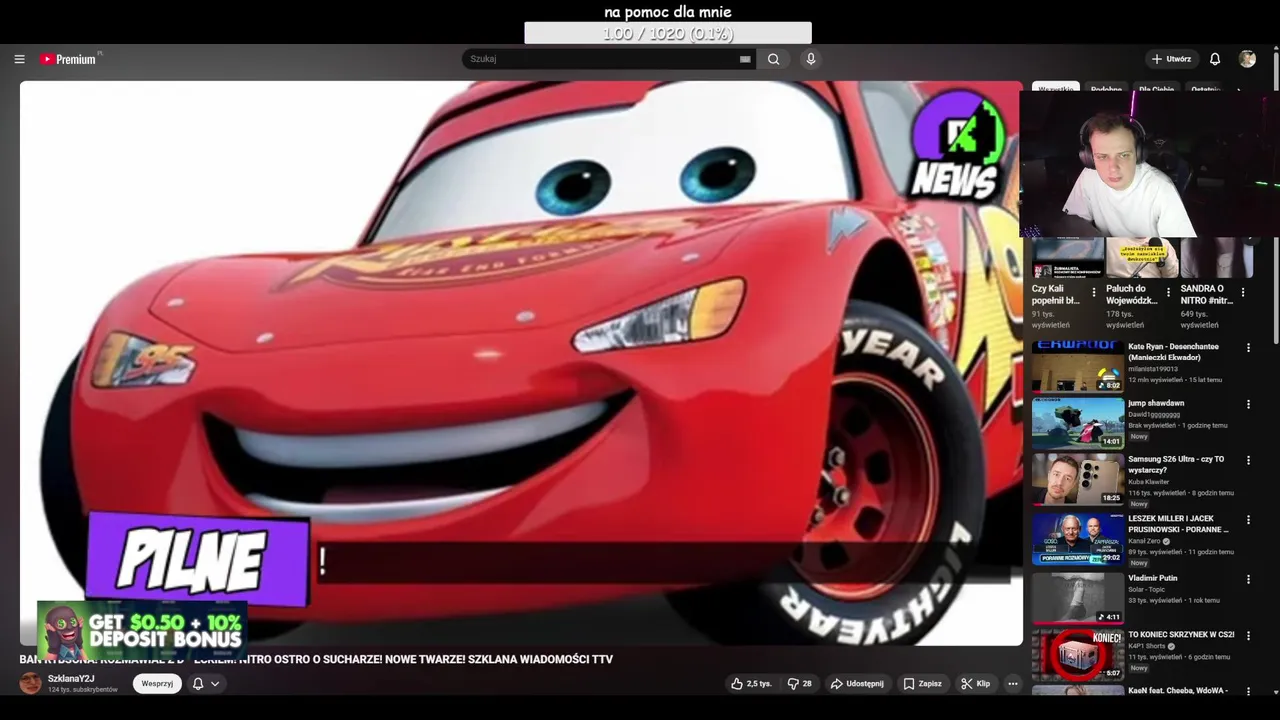Screen dimensions: 1280x720
Task: Open options for 'SANDRA O NITRO' short
Action: 1243,293
